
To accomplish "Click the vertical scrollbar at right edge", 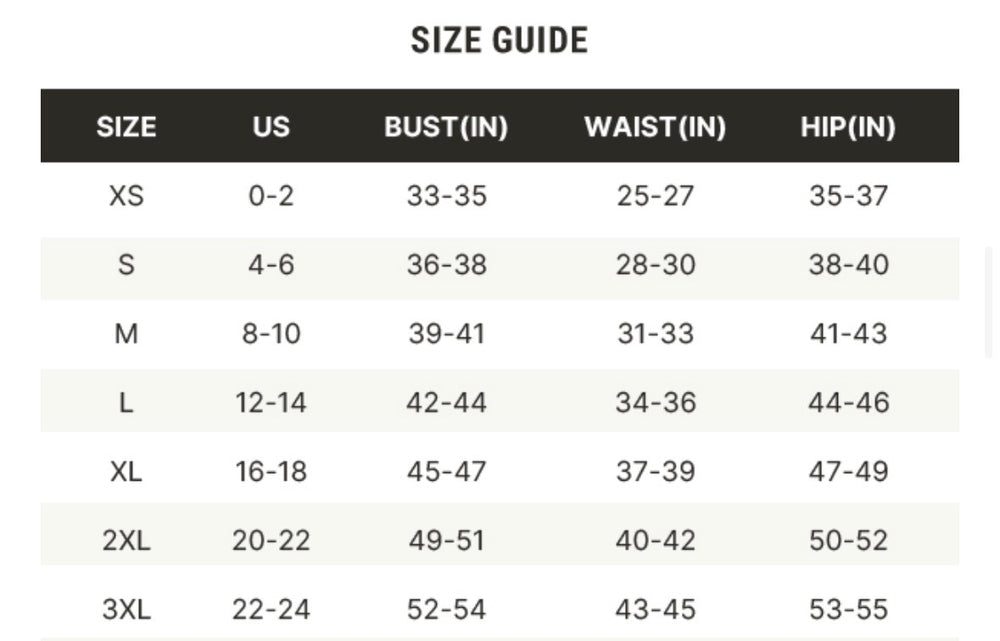I will pyautogui.click(x=989, y=300).
